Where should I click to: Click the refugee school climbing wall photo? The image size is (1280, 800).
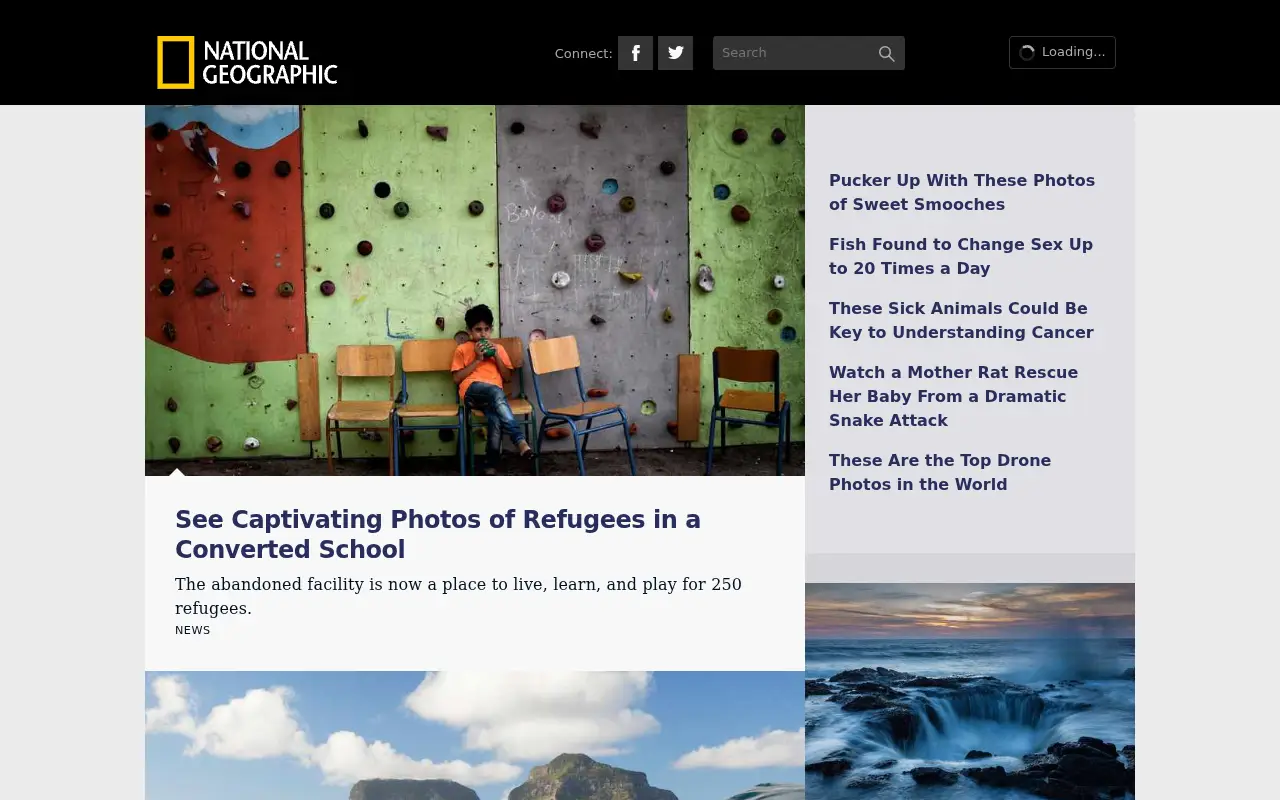[x=475, y=290]
